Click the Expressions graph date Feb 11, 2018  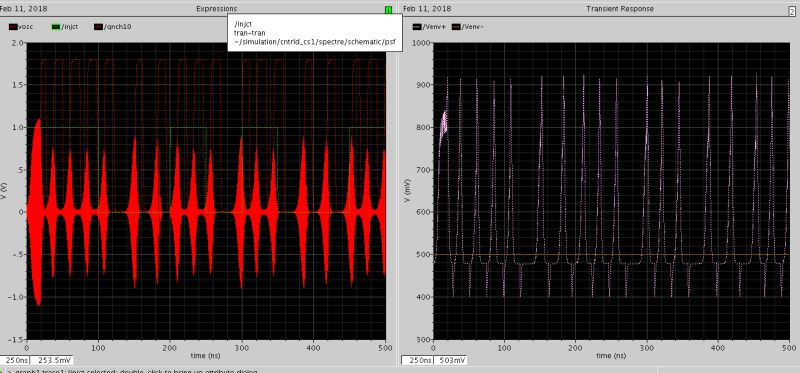(x=24, y=9)
